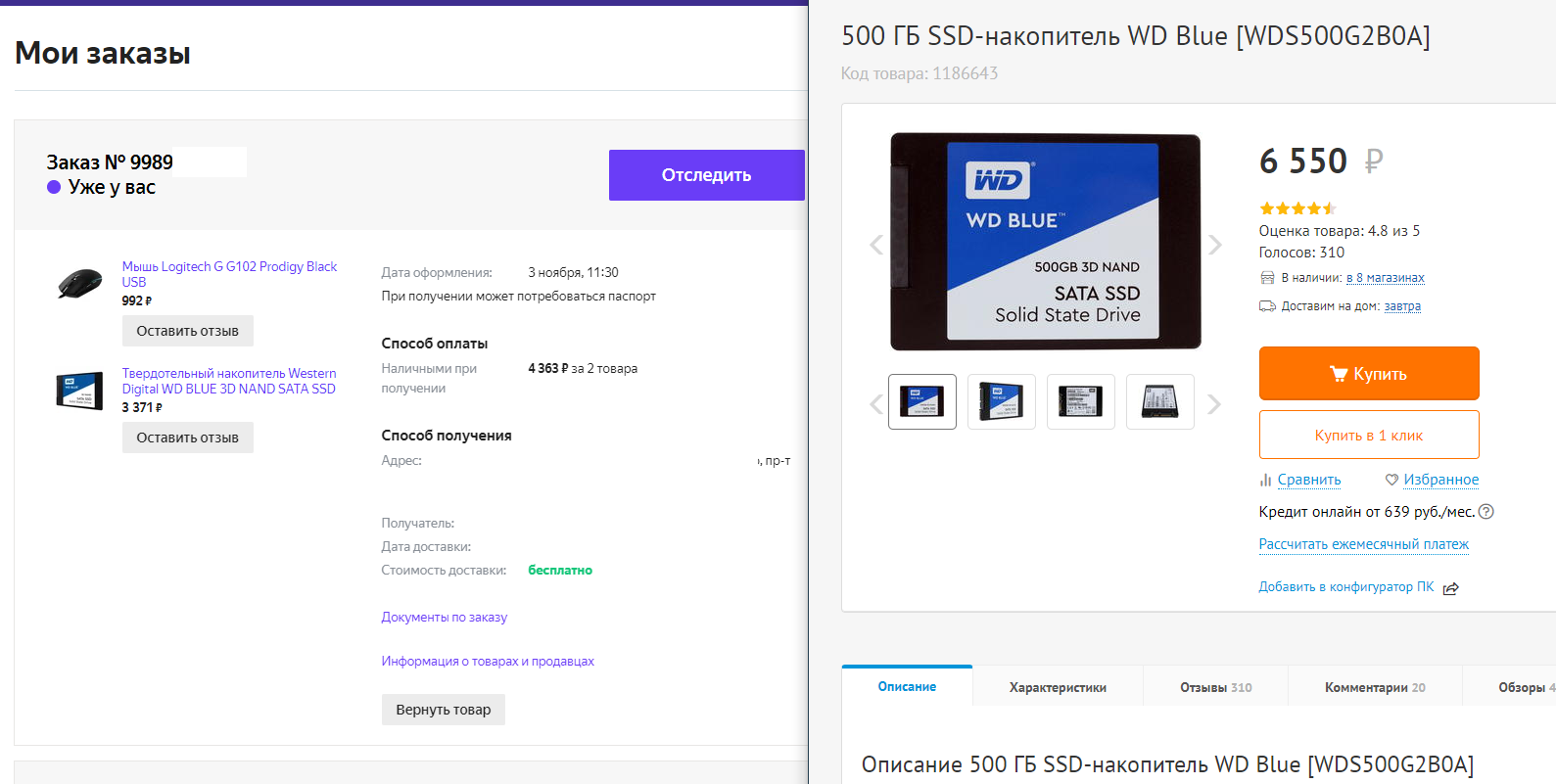Click the order date 3 ноября, 11:30
1556x784 pixels.
574,273
